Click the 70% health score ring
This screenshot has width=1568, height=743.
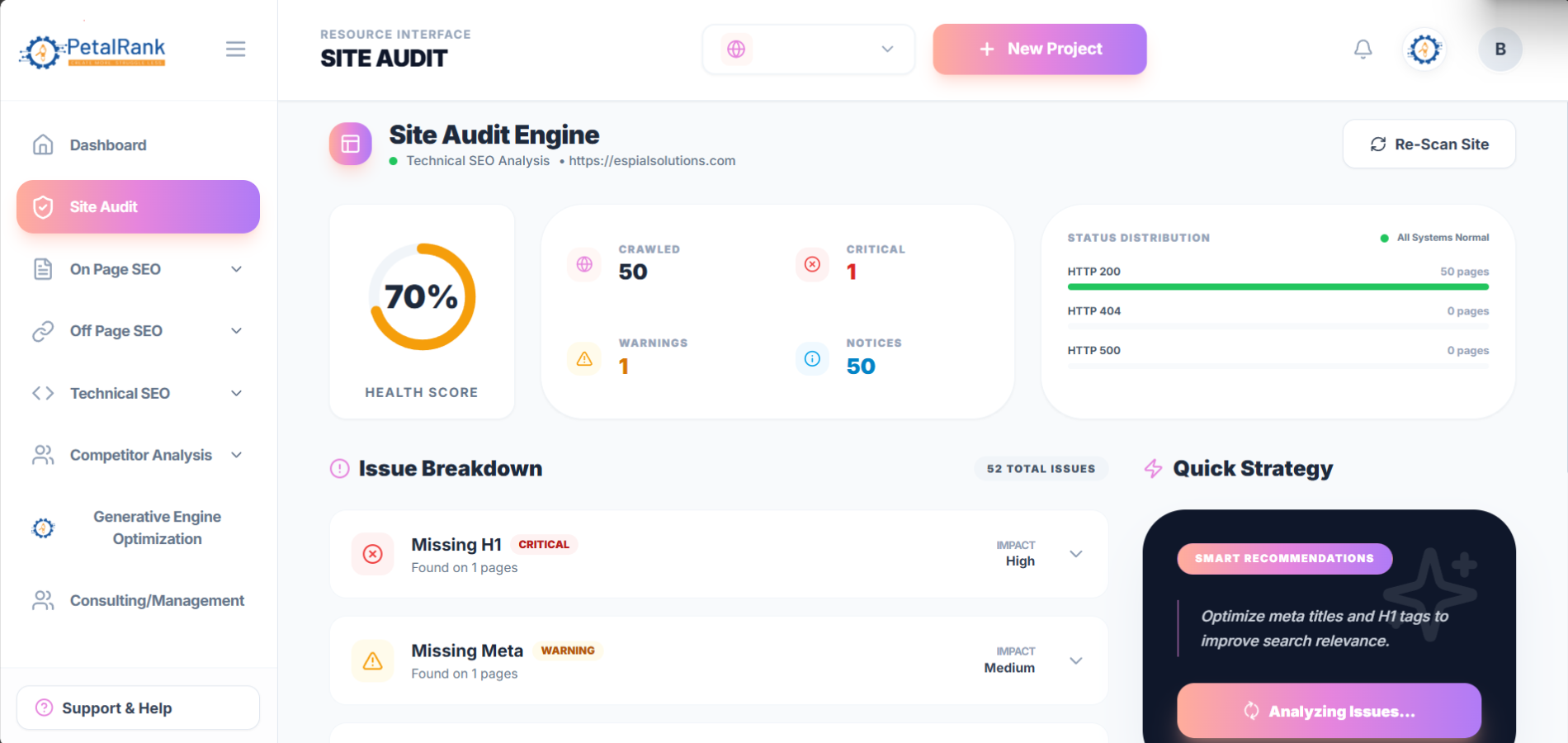pos(422,296)
